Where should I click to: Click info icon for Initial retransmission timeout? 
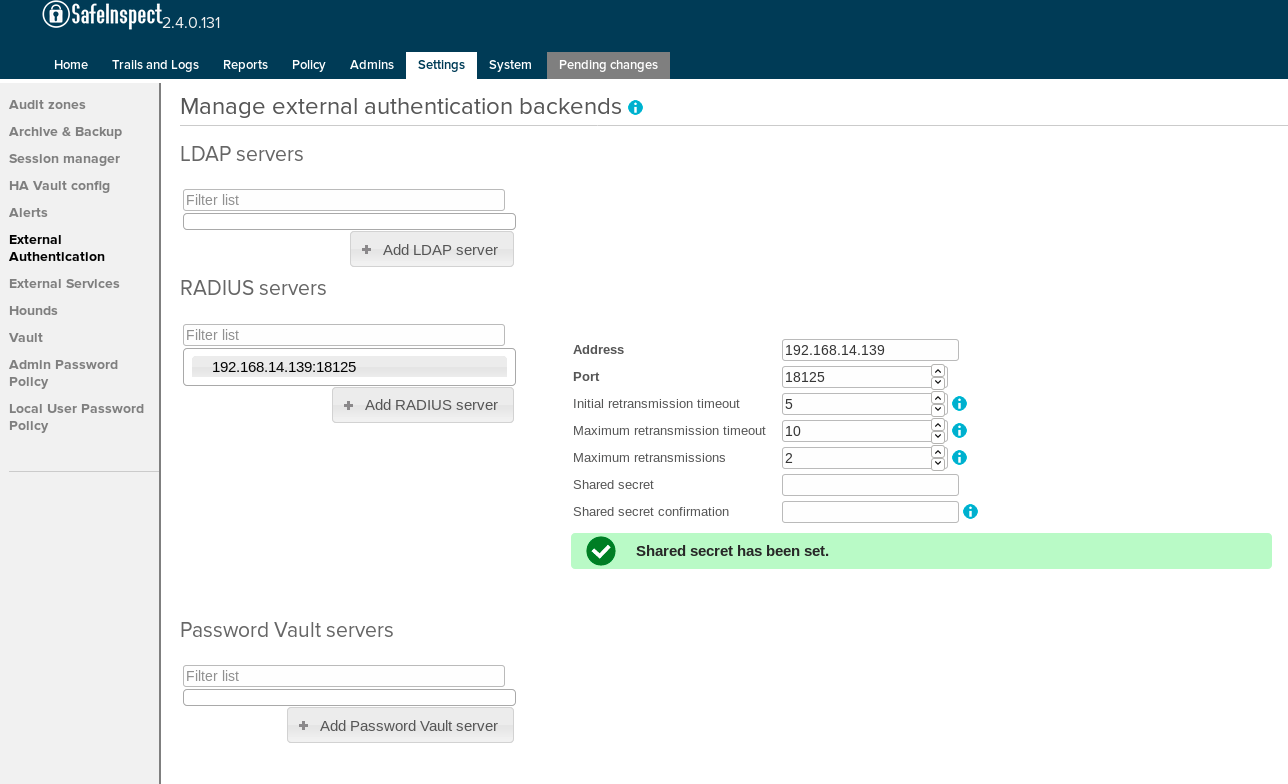click(x=959, y=404)
